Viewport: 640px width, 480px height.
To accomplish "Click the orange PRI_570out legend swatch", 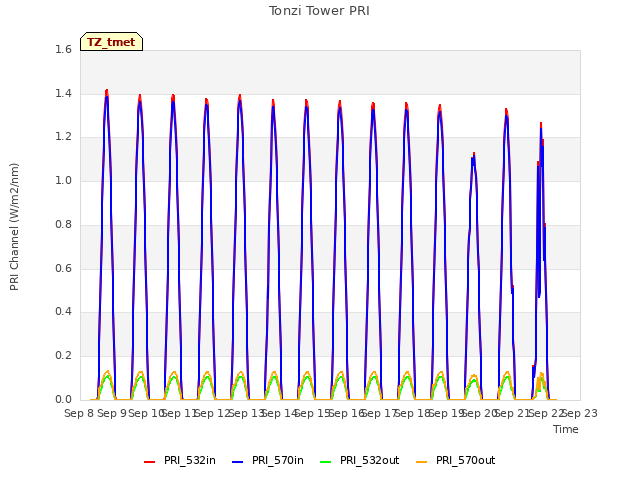I will [422, 462].
